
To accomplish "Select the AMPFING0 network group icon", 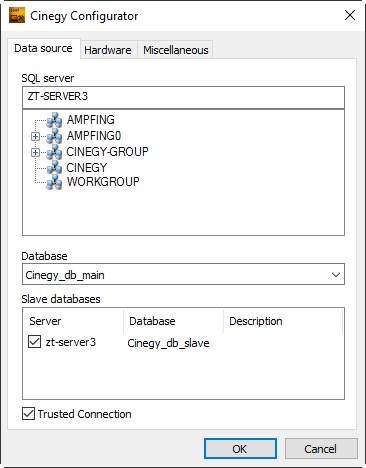I will [x=54, y=136].
